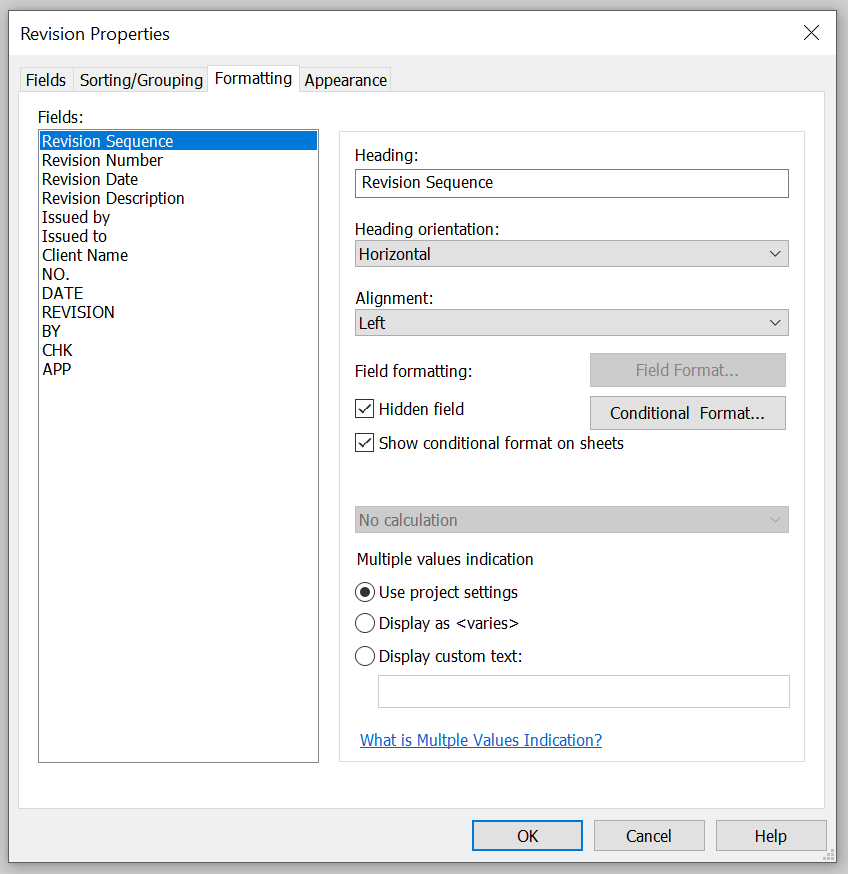Confirm changes with the OK button

[527, 835]
